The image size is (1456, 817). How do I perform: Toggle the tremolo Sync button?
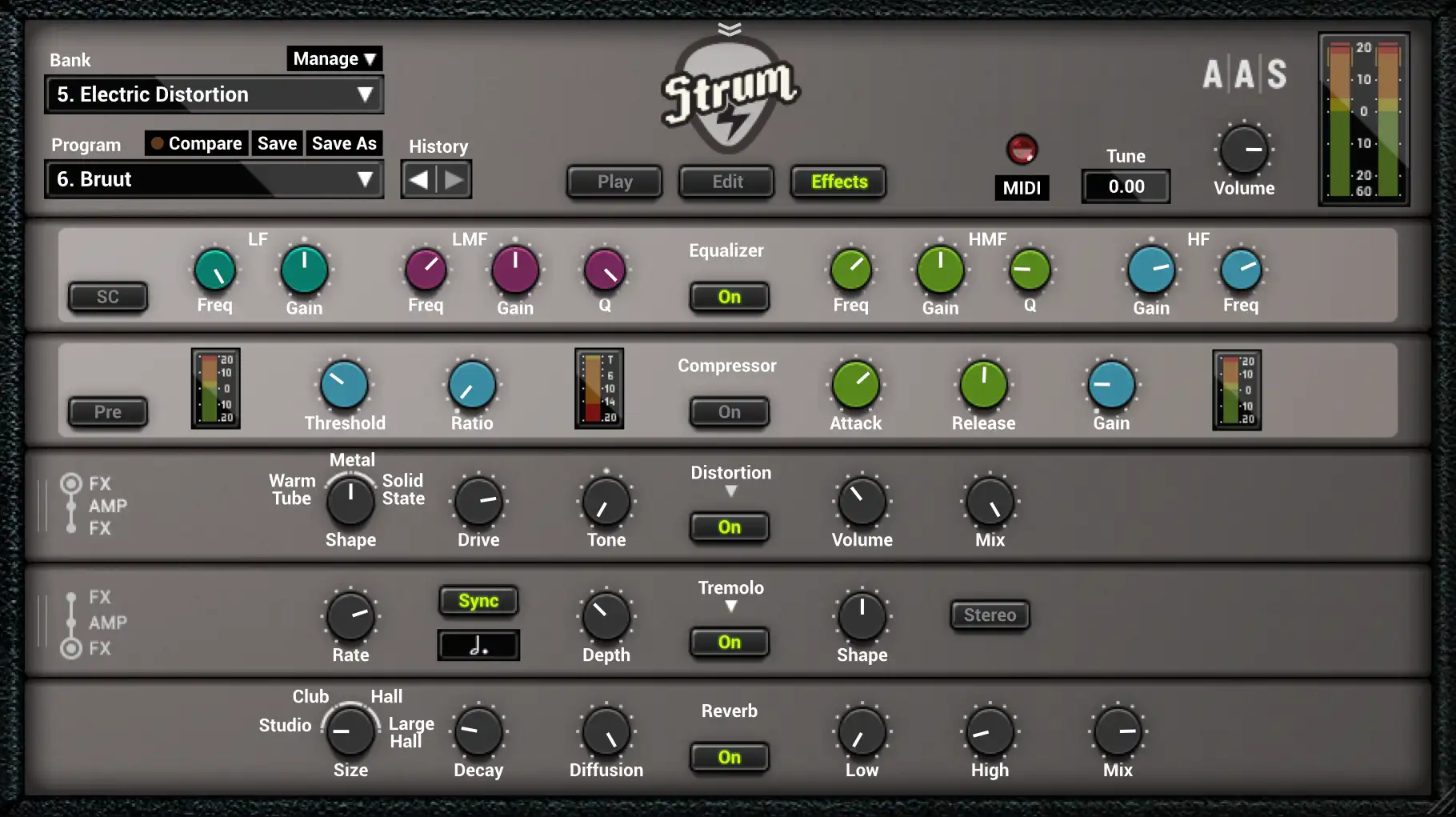(x=478, y=601)
